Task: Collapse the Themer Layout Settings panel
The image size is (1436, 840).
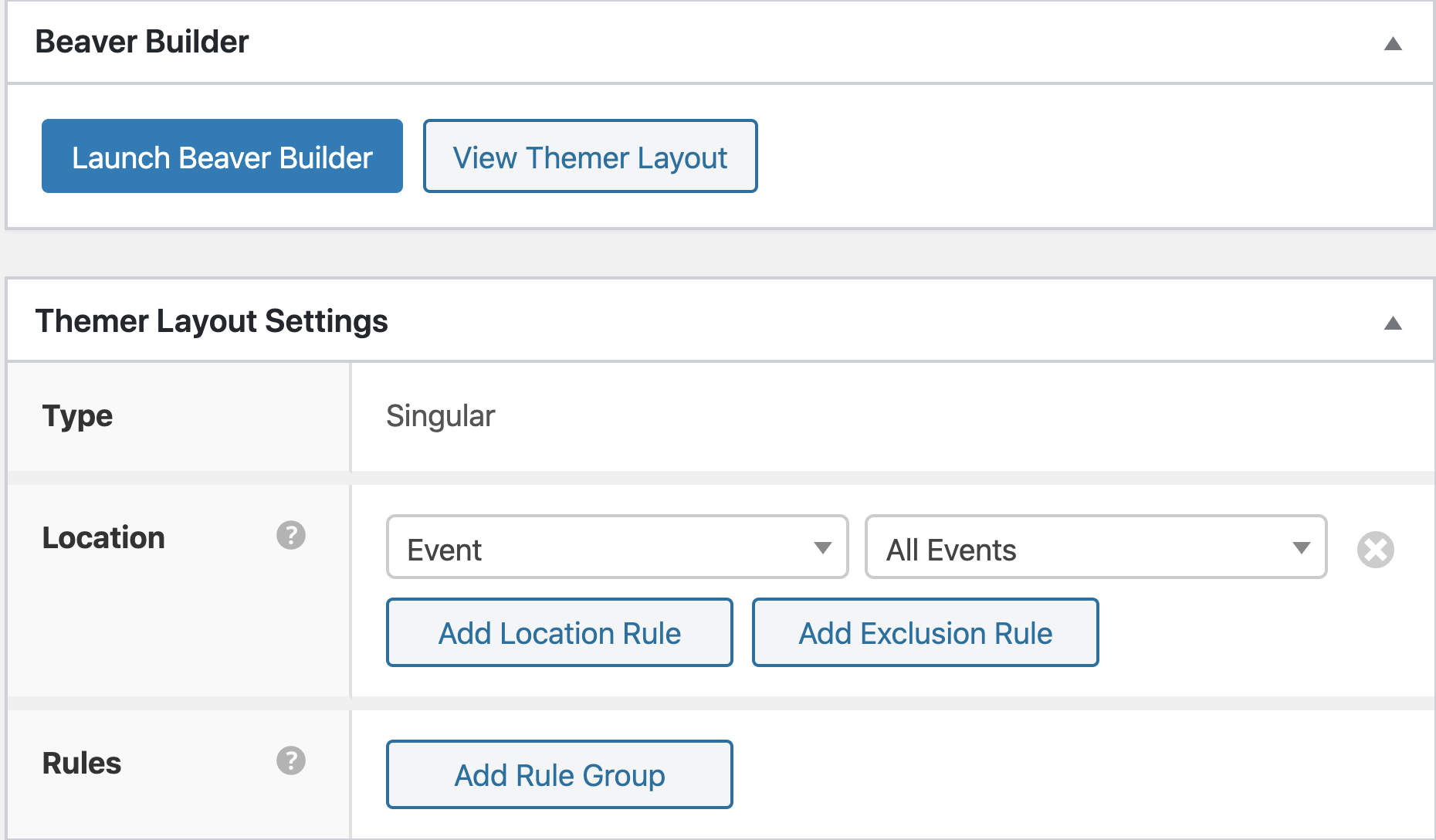Action: [1393, 323]
